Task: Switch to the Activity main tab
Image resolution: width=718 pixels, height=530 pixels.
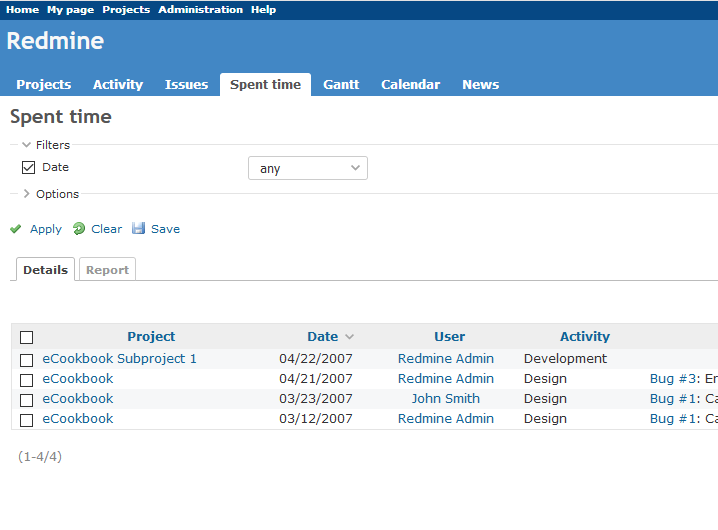Action: pos(118,85)
